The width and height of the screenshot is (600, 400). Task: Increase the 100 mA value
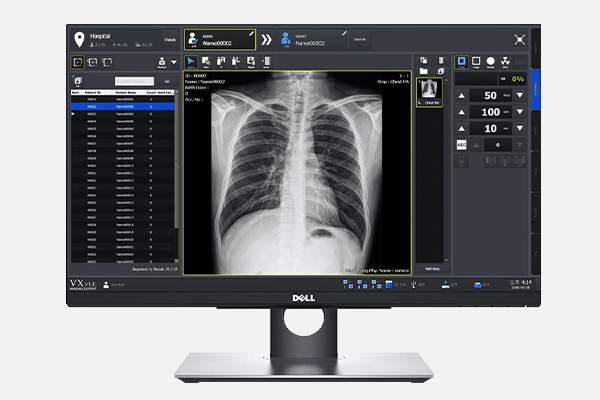point(461,112)
